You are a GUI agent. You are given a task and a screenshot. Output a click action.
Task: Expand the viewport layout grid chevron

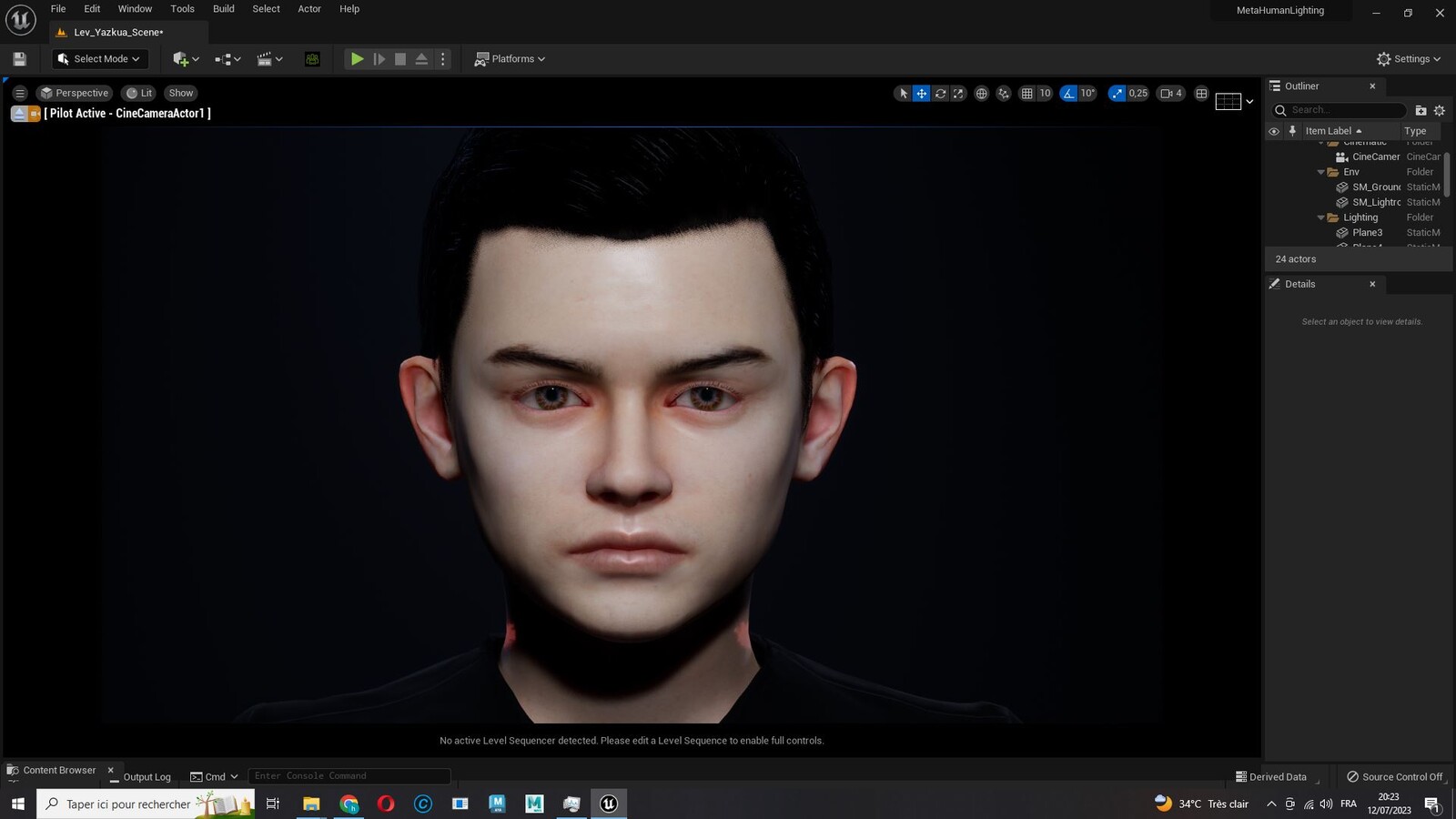[x=1249, y=102]
